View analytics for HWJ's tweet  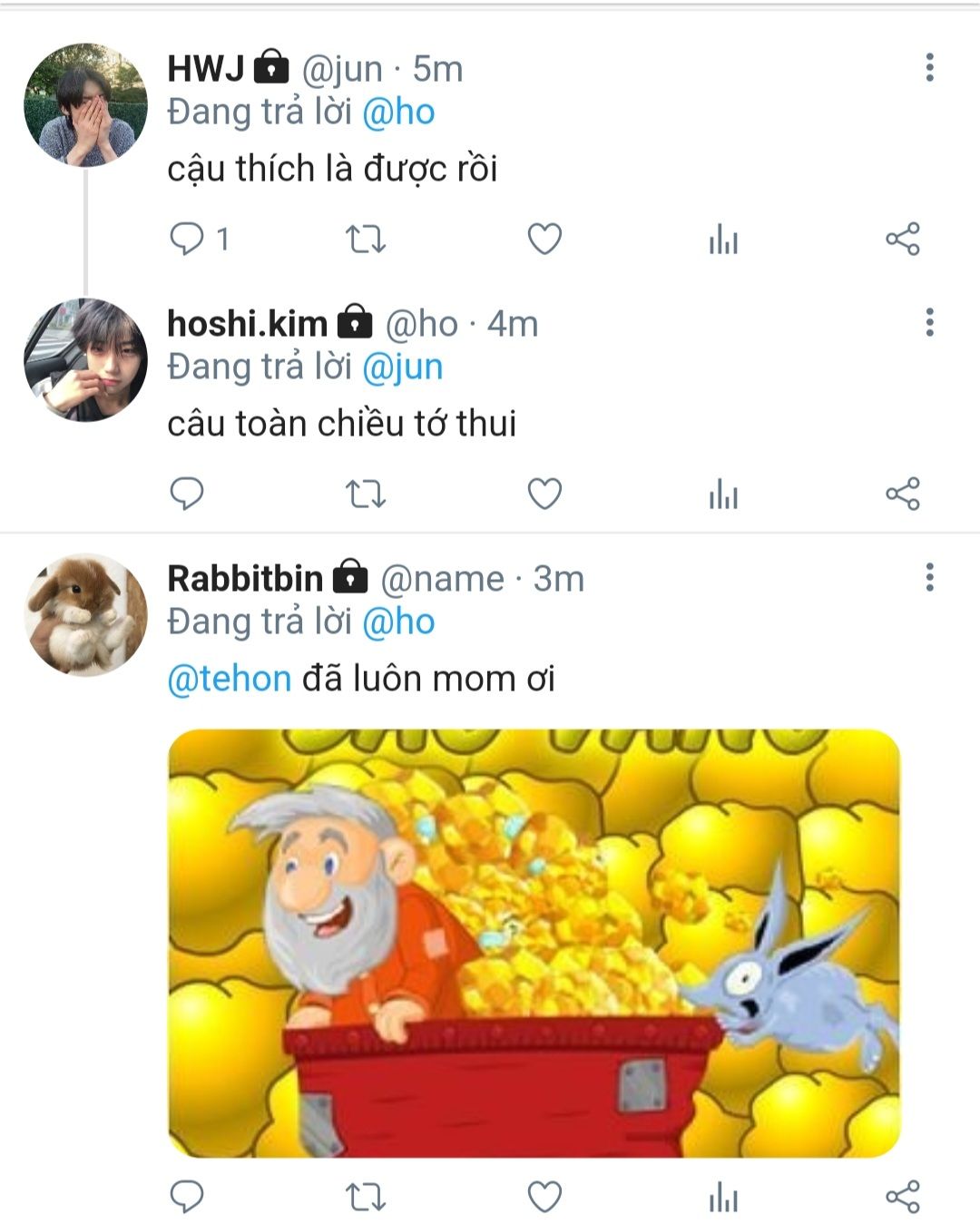pyautogui.click(x=723, y=240)
